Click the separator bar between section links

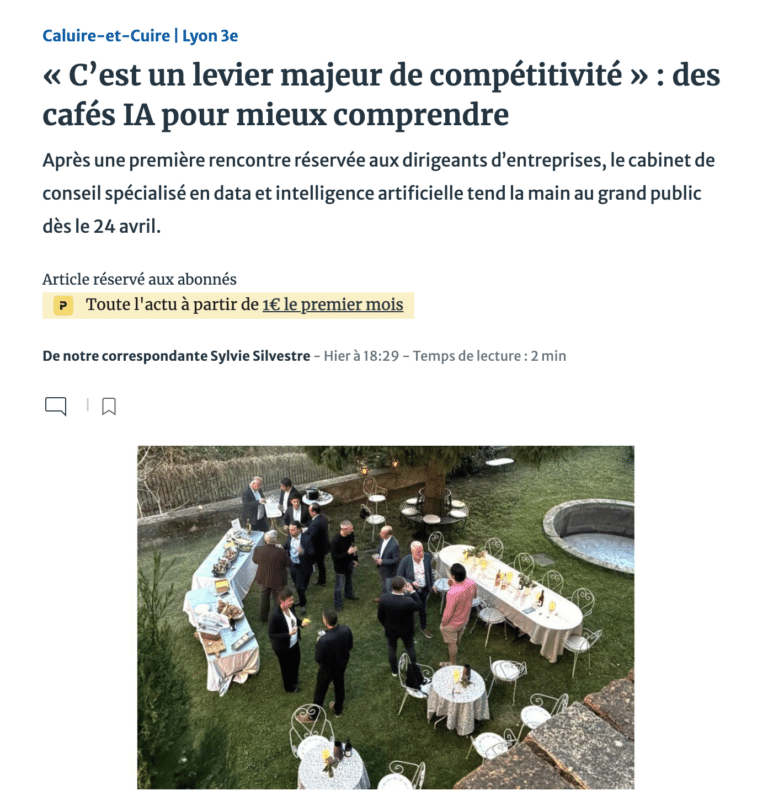[x=176, y=36]
